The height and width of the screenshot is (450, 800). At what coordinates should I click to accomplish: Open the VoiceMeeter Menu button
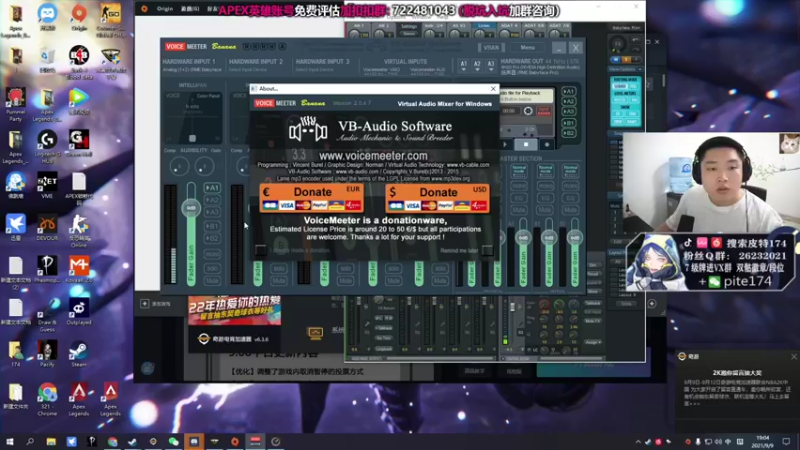[x=528, y=47]
